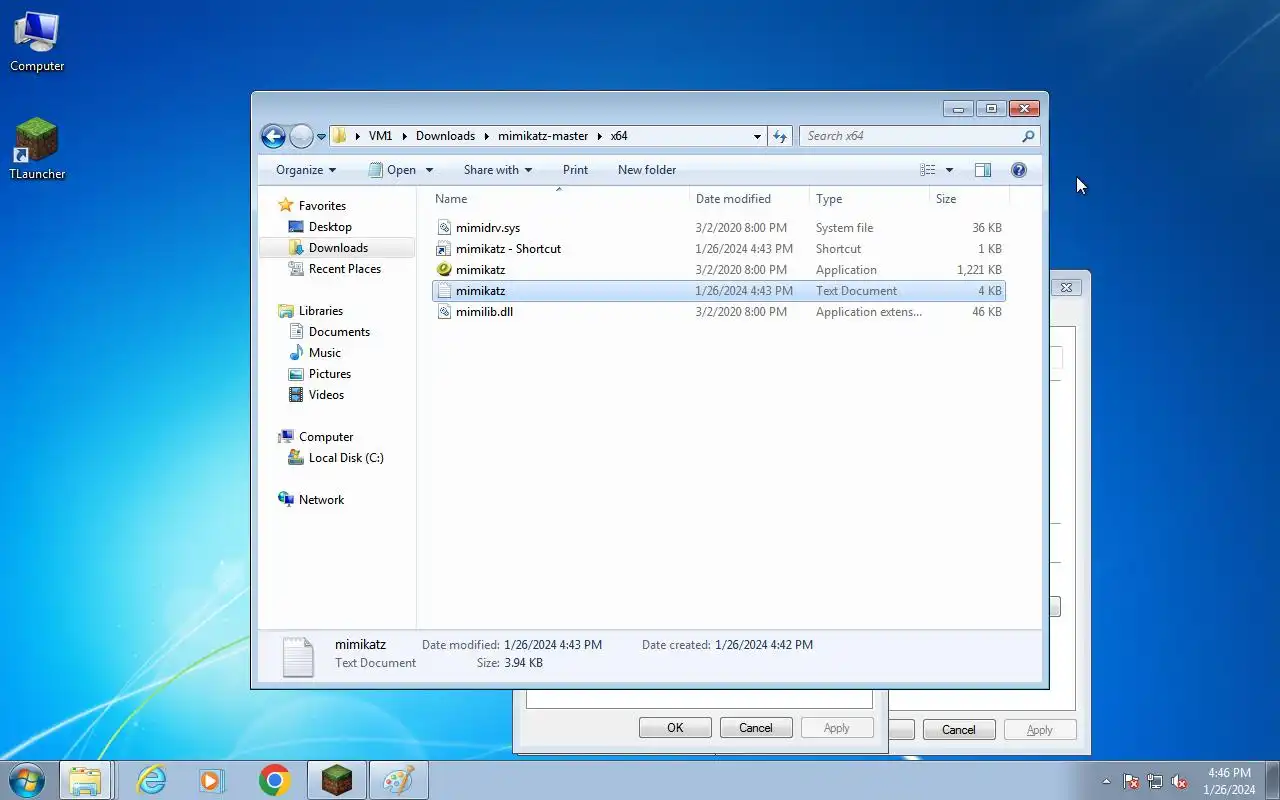Click New folder in the toolbar

click(646, 170)
